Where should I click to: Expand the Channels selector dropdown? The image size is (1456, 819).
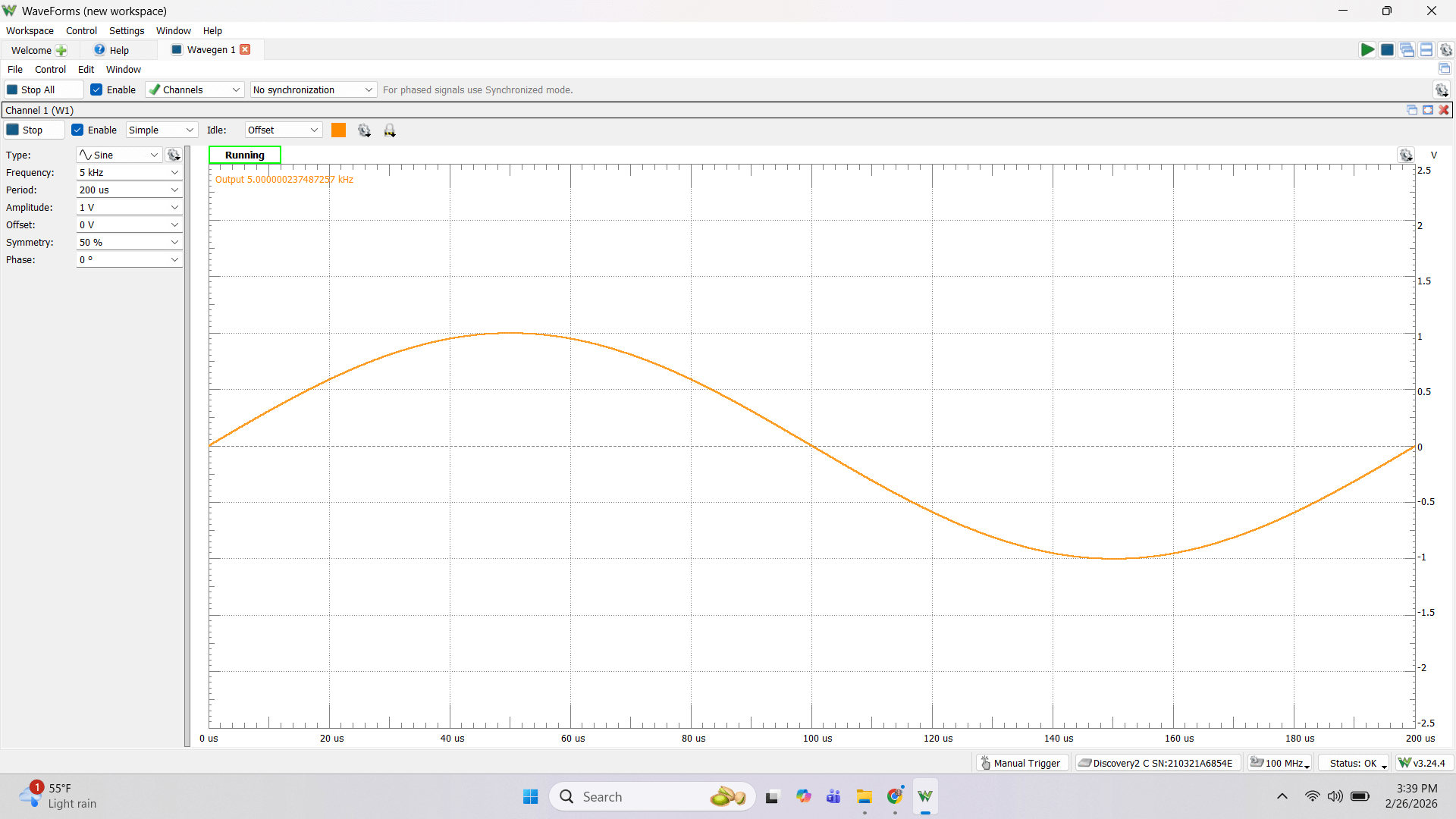pos(195,89)
